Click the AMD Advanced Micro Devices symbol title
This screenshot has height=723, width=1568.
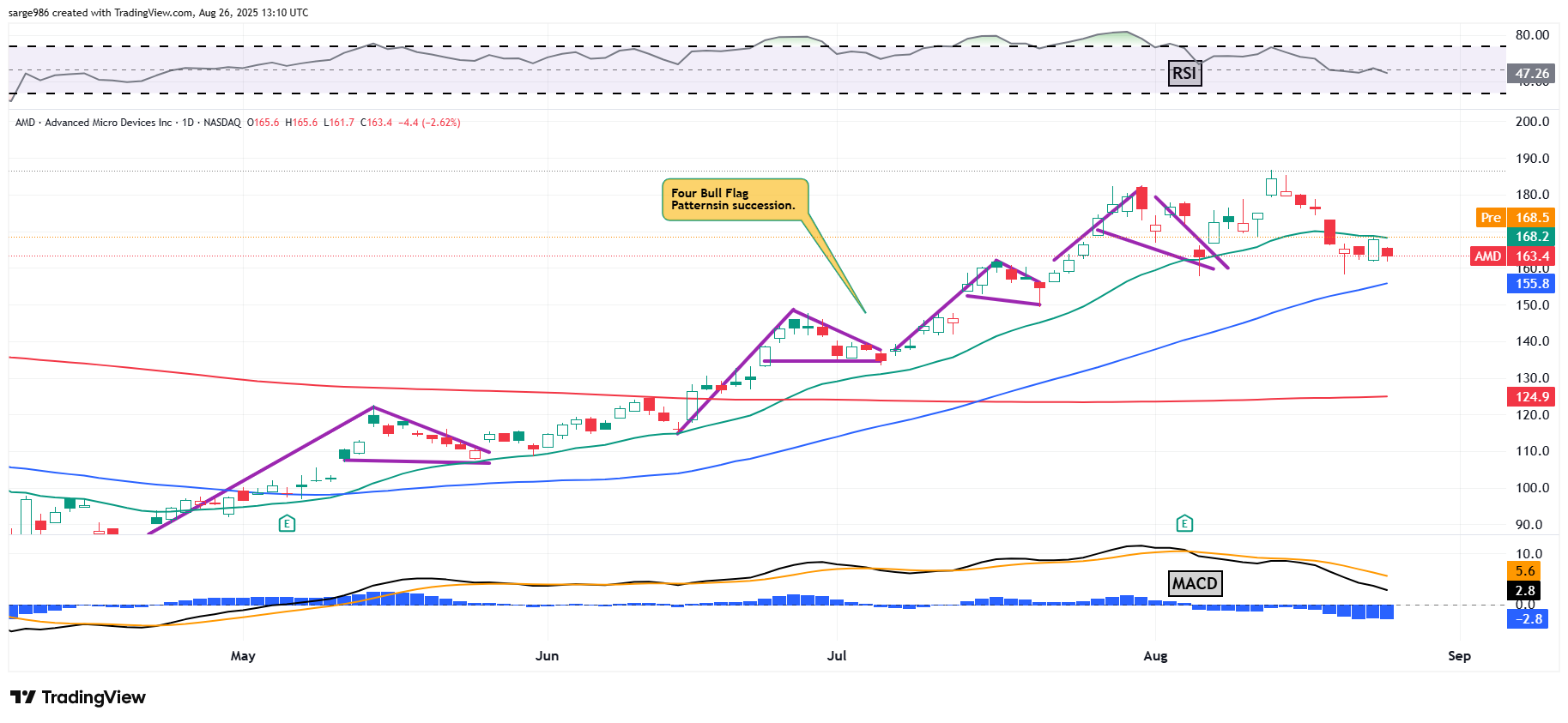[129, 123]
